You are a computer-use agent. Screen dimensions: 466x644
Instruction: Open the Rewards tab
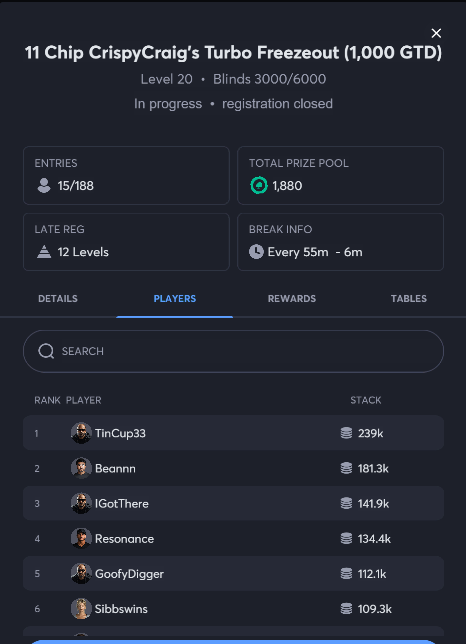click(x=292, y=299)
